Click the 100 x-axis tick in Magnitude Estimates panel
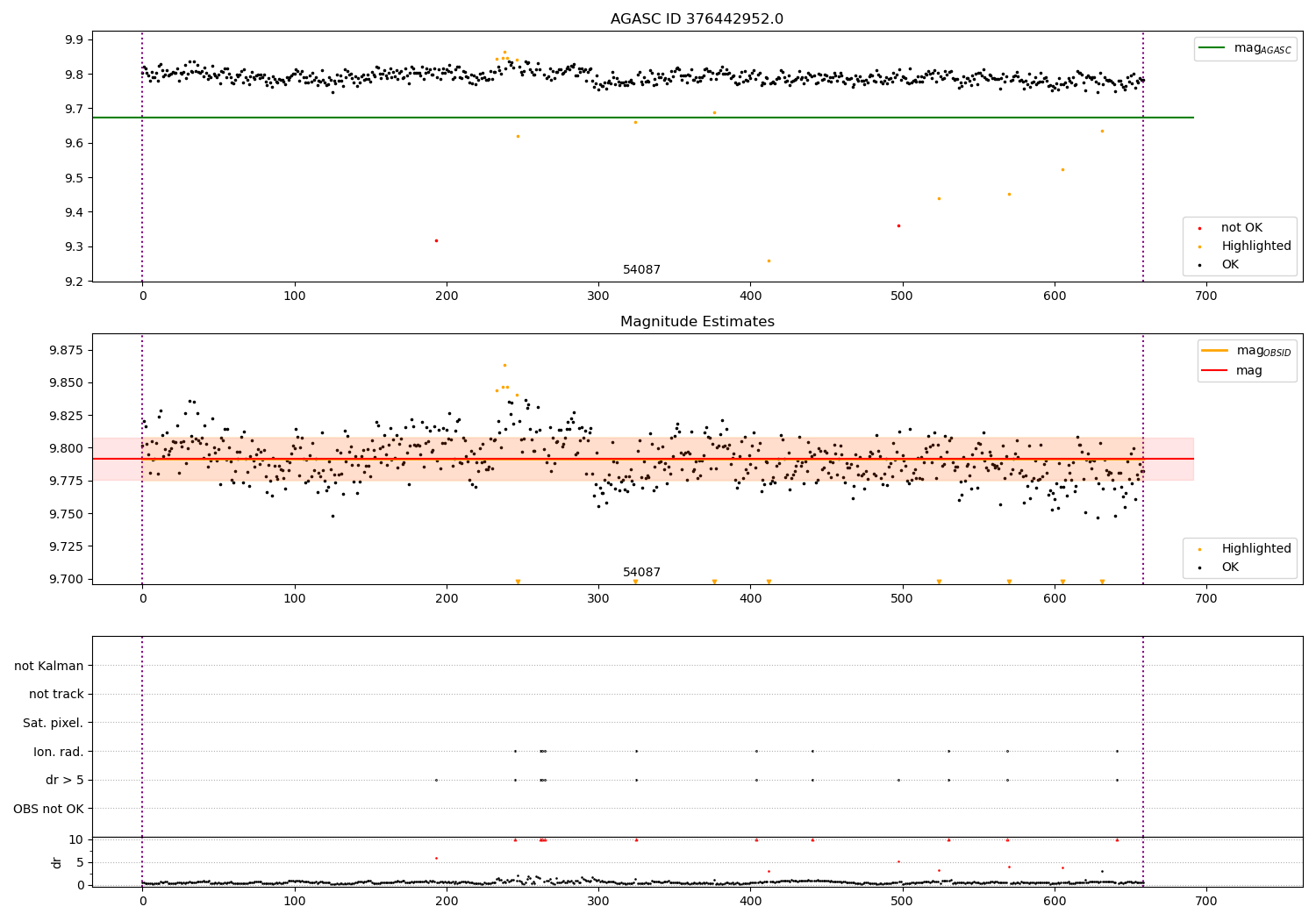The width and height of the screenshot is (1316, 921). tap(295, 598)
